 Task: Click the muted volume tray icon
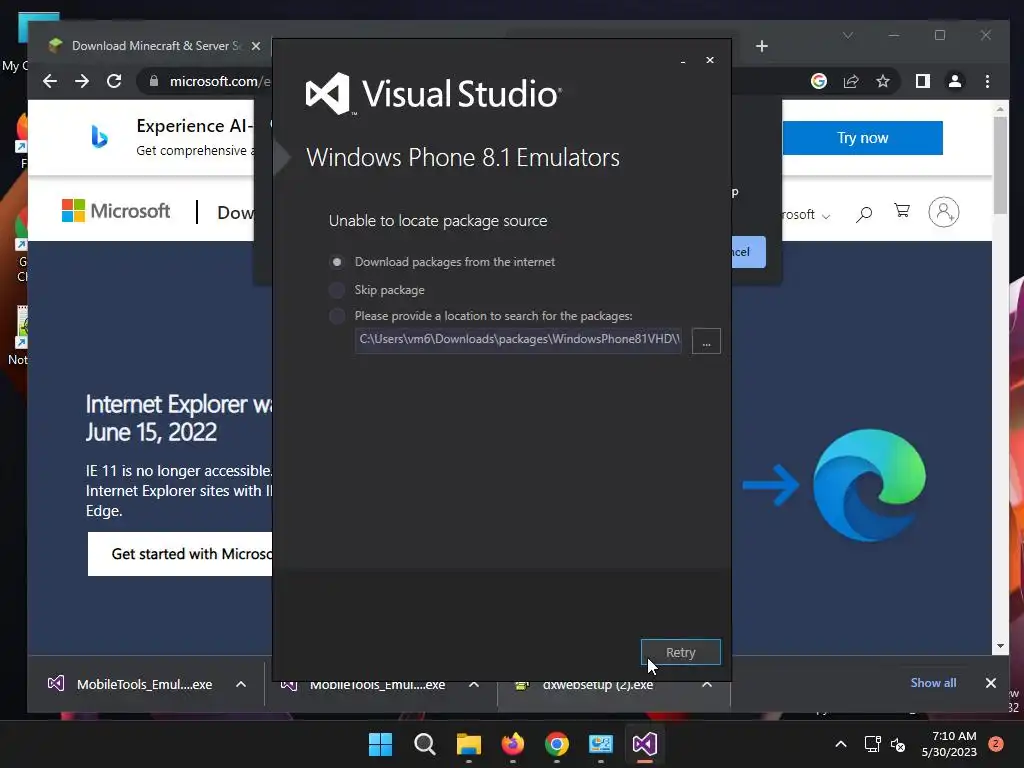(x=898, y=744)
